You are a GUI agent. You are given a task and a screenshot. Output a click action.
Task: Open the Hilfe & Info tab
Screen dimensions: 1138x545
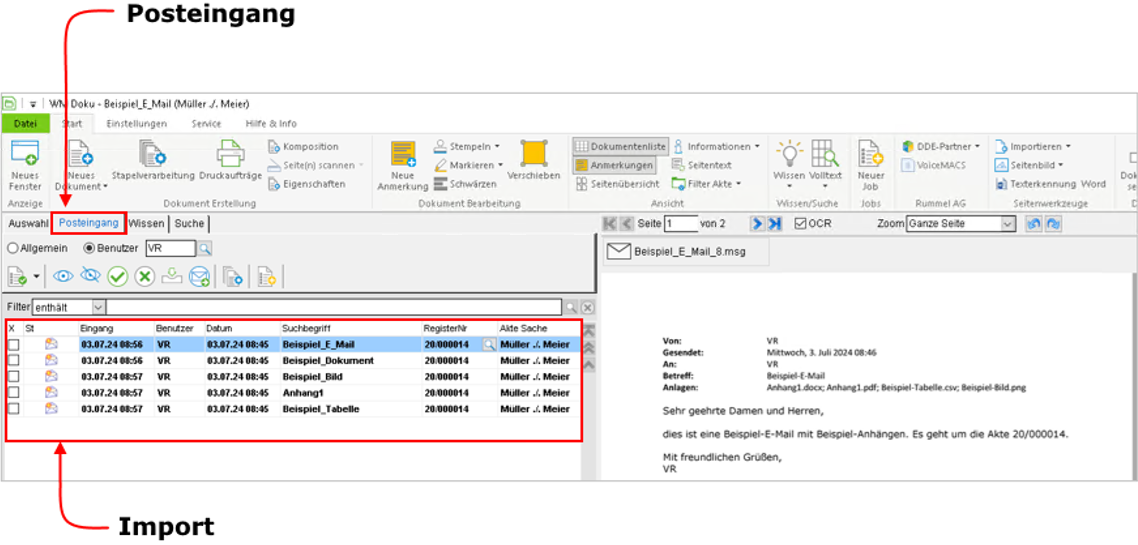point(271,123)
